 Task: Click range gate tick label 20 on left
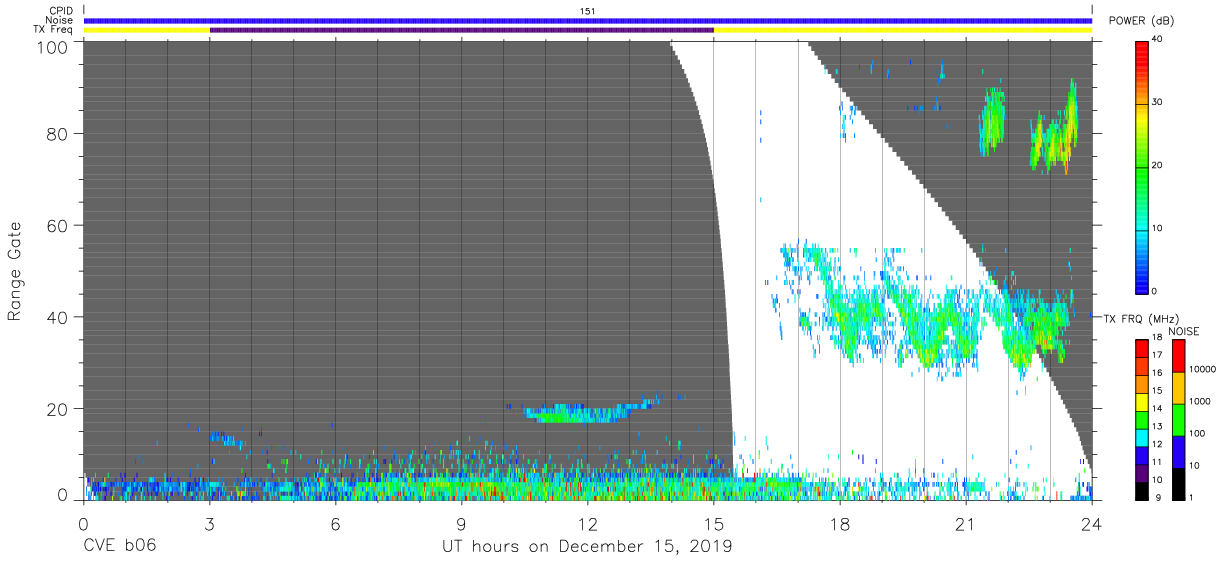pos(59,409)
